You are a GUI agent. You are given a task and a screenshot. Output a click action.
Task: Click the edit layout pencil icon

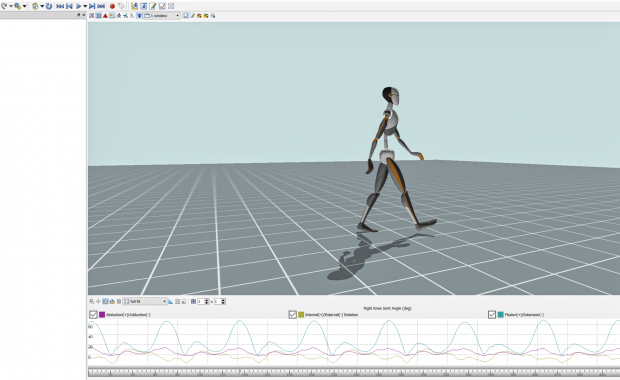(x=153, y=6)
